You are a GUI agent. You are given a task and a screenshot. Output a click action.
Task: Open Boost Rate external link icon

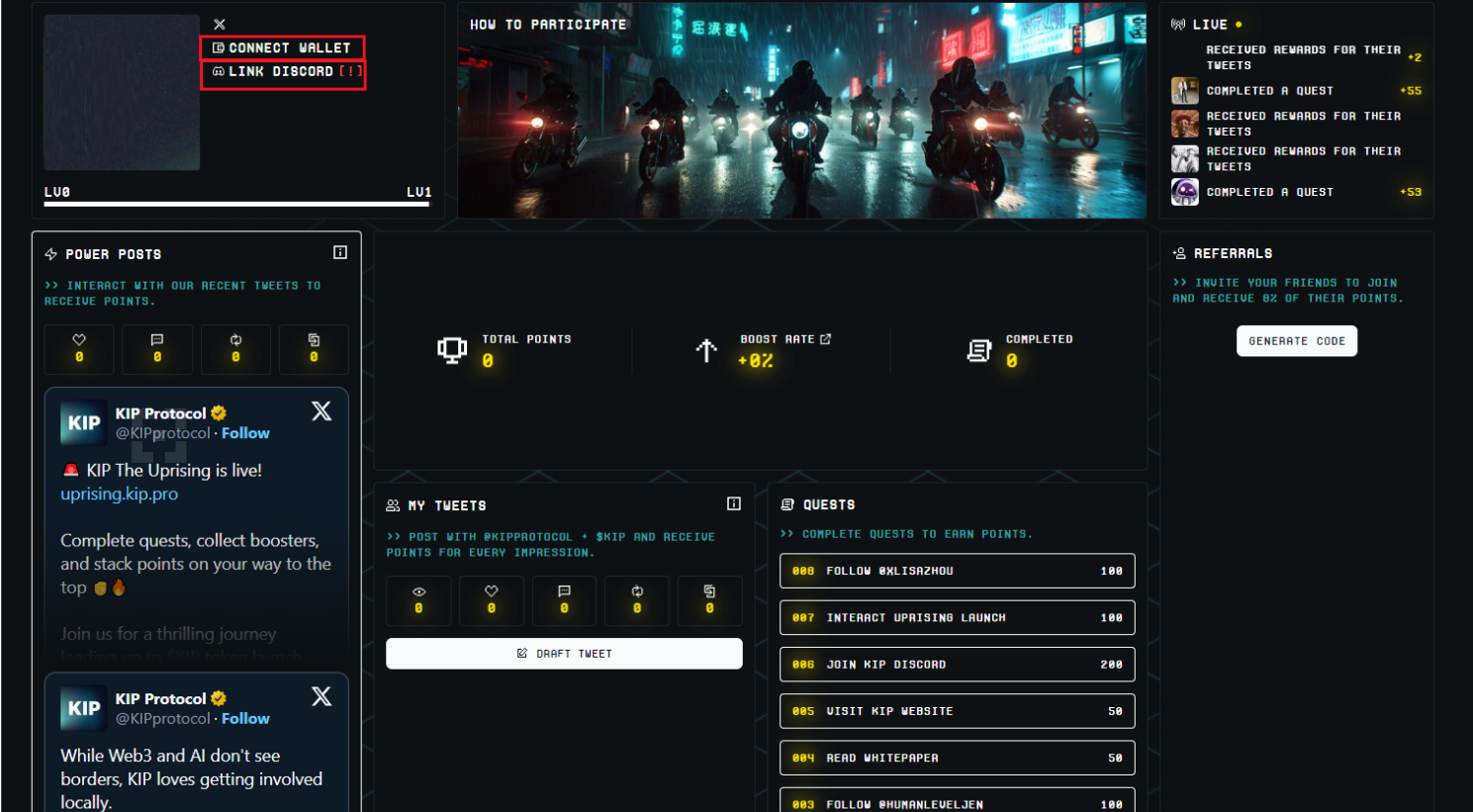826,339
